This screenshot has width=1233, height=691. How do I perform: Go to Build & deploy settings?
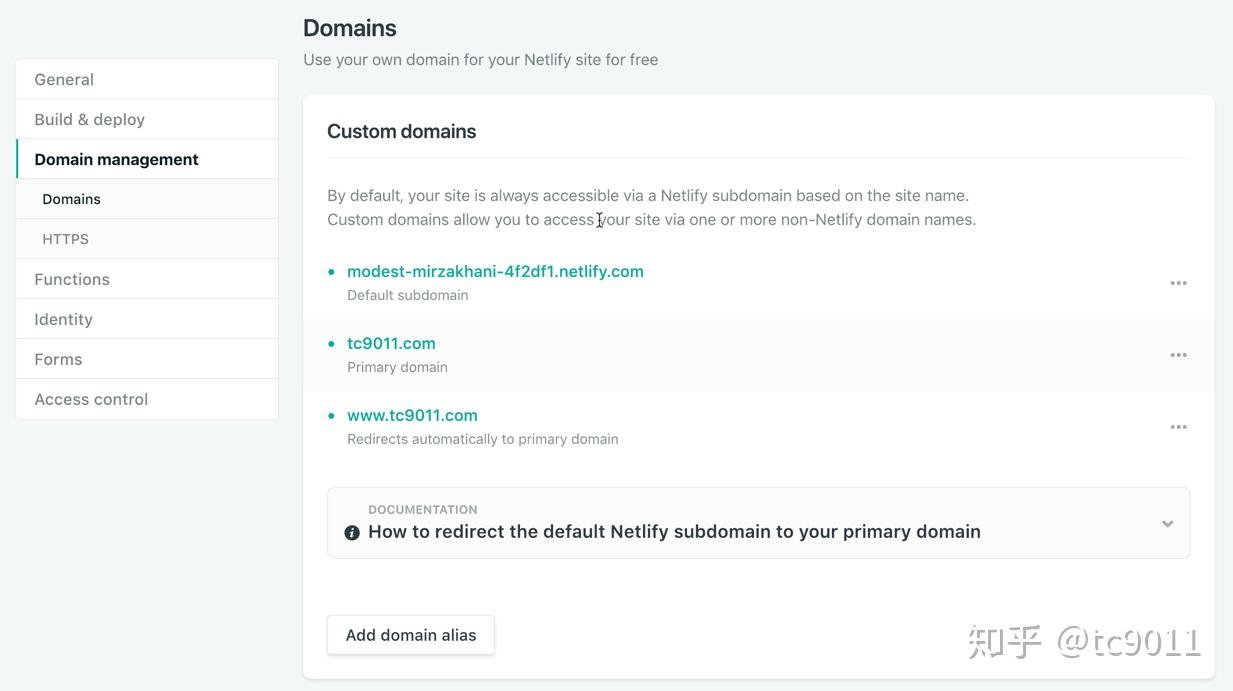coord(89,119)
